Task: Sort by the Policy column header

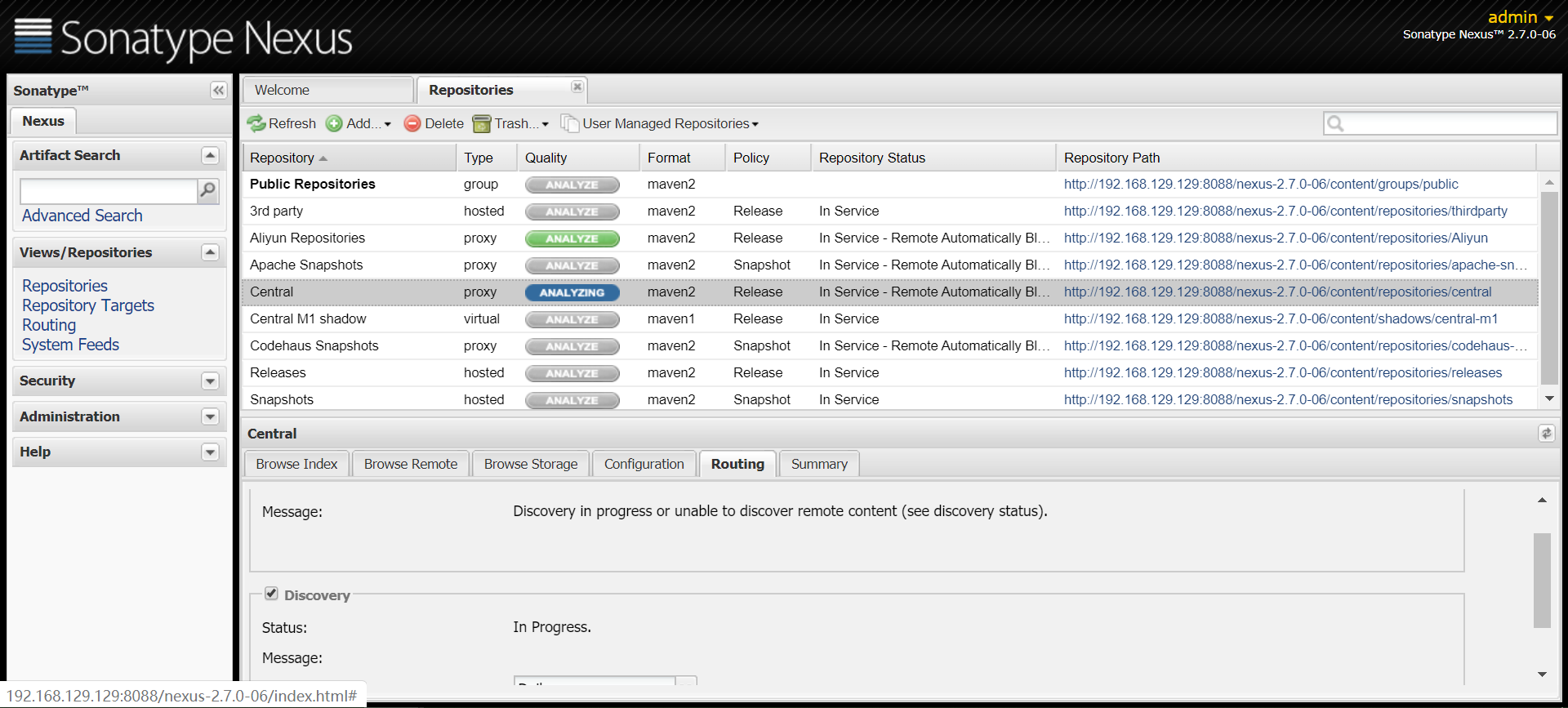Action: [768, 158]
